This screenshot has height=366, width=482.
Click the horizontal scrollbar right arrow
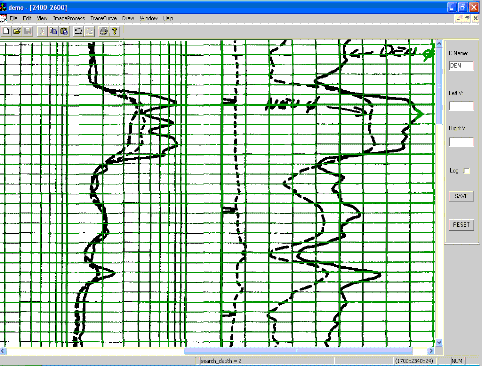[x=431, y=351]
